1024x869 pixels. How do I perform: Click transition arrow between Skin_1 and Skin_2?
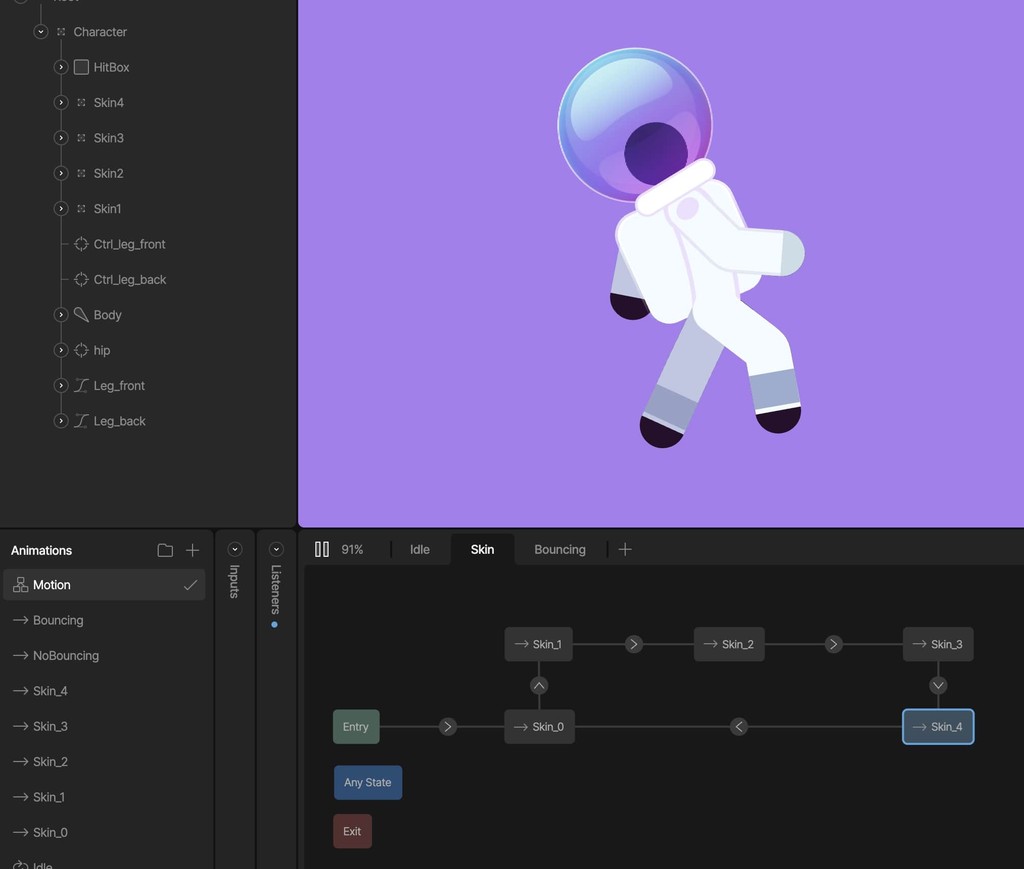tap(634, 644)
